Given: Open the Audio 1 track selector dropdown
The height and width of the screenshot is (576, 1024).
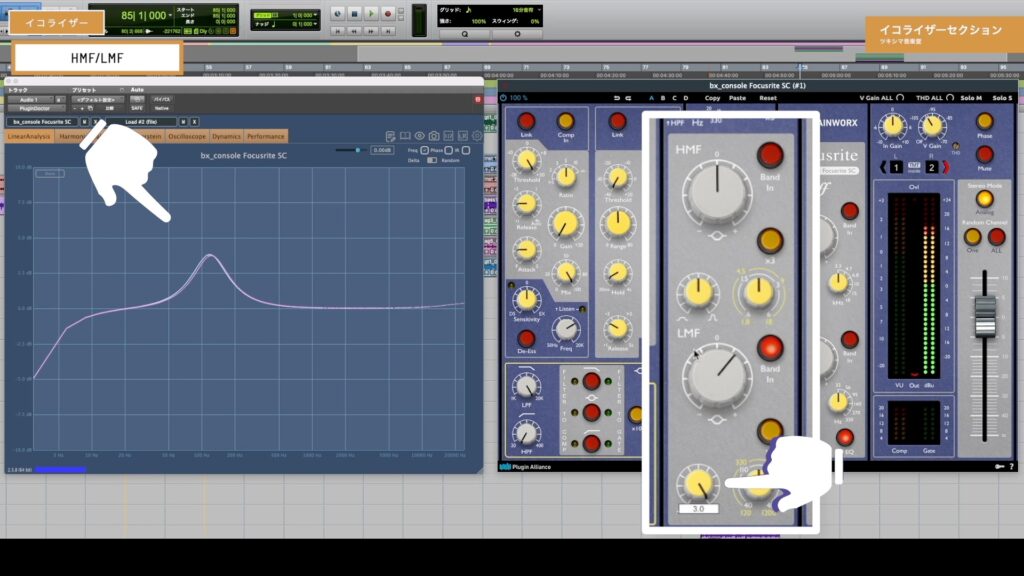Looking at the screenshot, I should coord(29,100).
